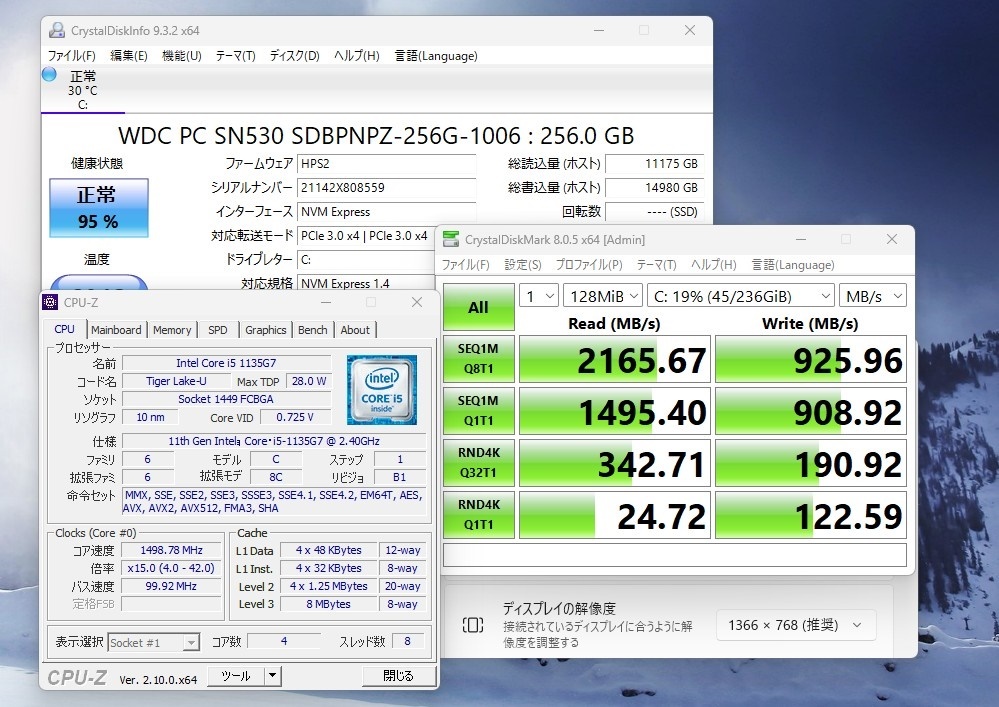Click the core speed value 1498.78 MHz
This screenshot has width=999, height=707.
[x=171, y=550]
